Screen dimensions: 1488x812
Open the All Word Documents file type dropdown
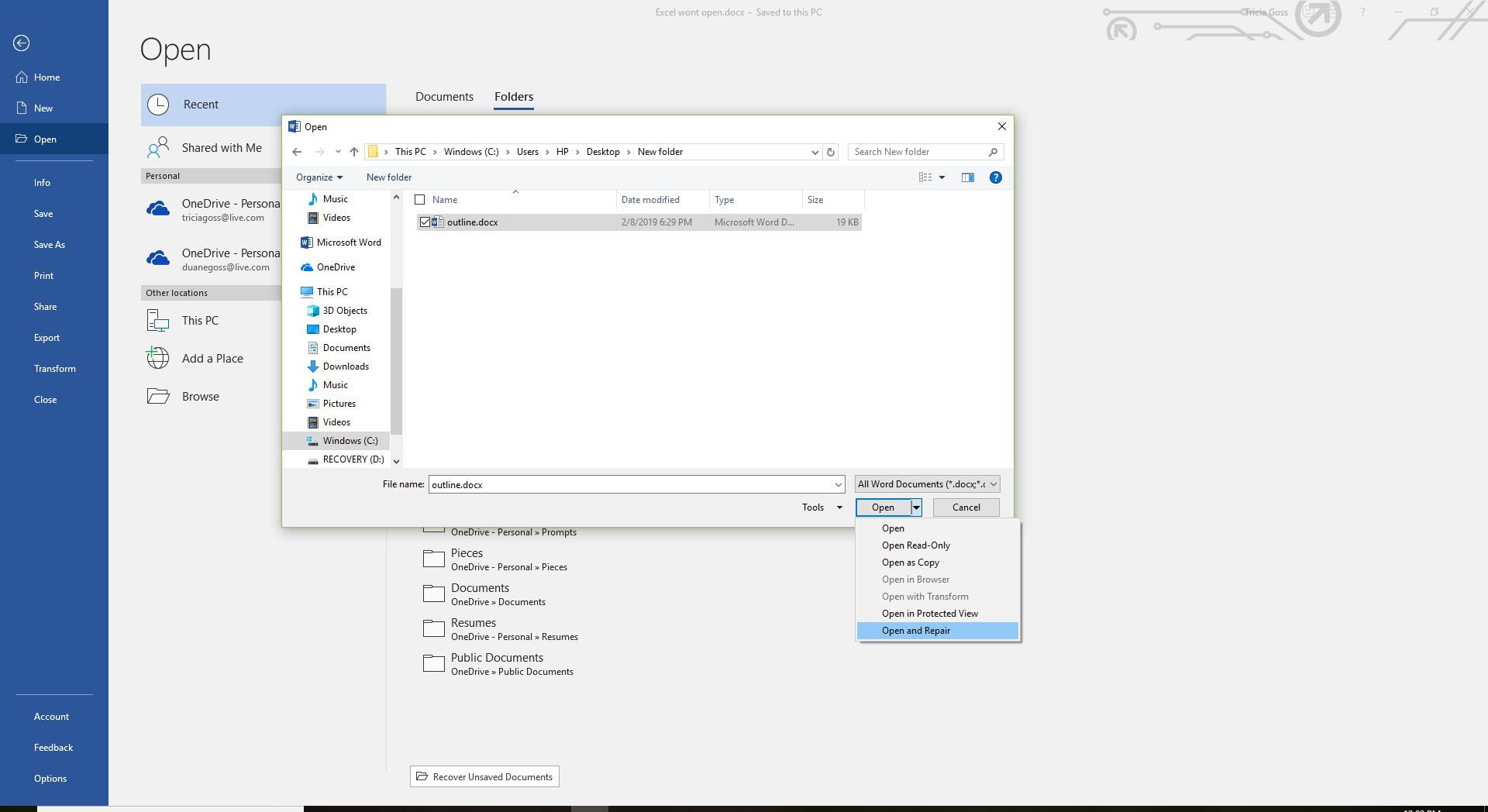(x=927, y=484)
